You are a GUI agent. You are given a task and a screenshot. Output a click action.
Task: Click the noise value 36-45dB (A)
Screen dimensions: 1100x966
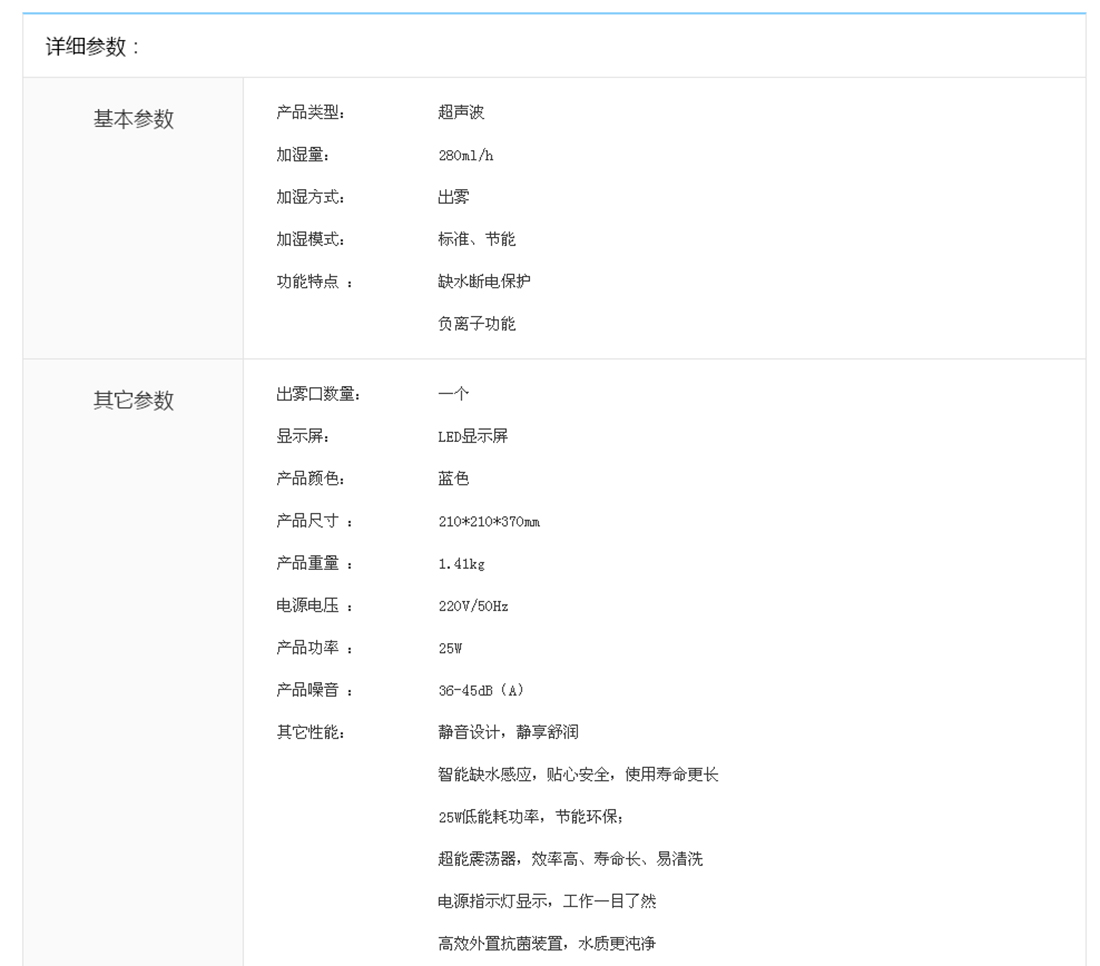(x=480, y=690)
